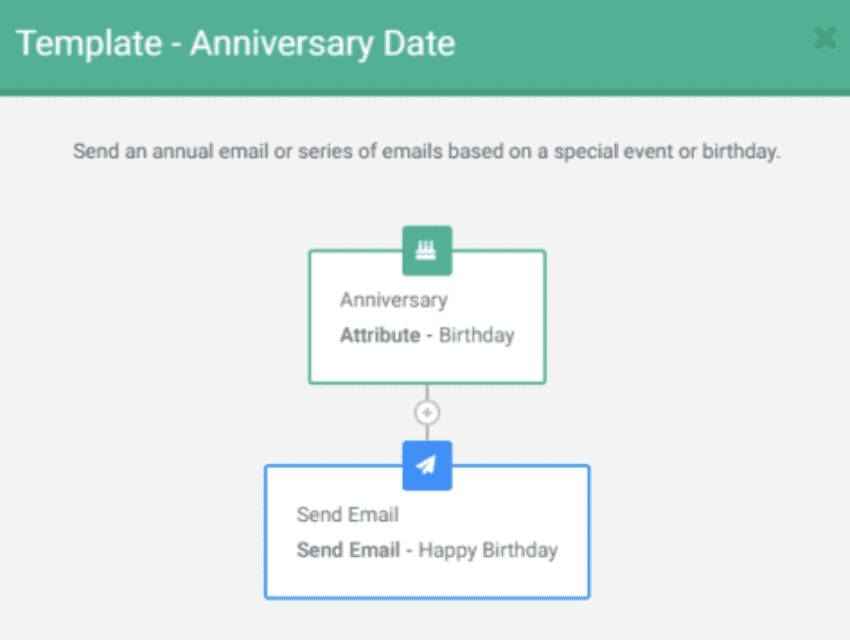The height and width of the screenshot is (640, 850).
Task: Click the Template - Anniversary Date heading
Action: [x=236, y=43]
